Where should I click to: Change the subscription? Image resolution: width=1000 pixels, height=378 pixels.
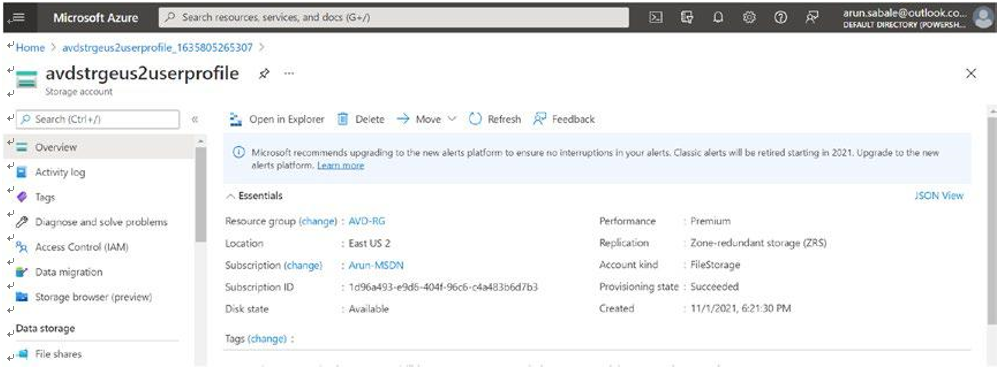click(x=303, y=265)
